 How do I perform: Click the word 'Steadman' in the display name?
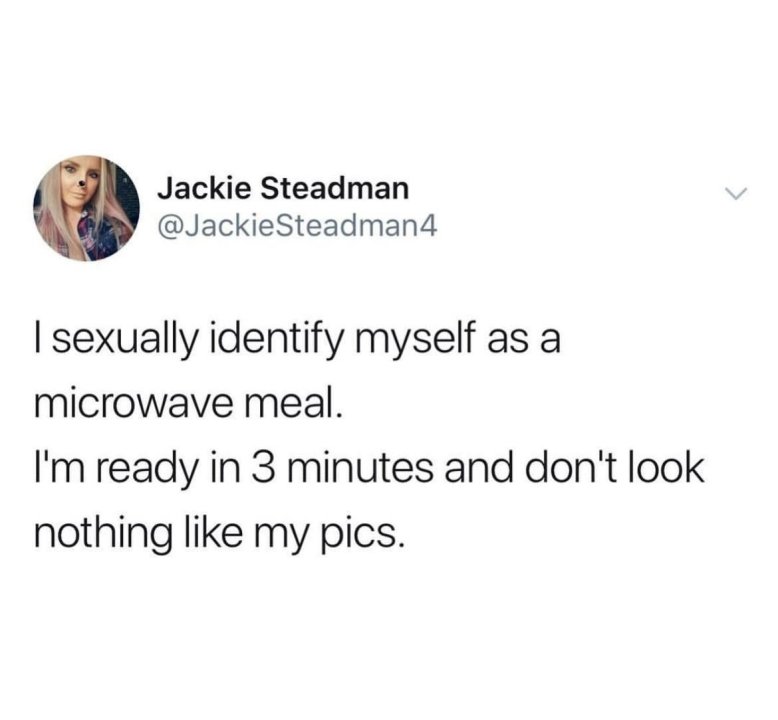point(334,189)
